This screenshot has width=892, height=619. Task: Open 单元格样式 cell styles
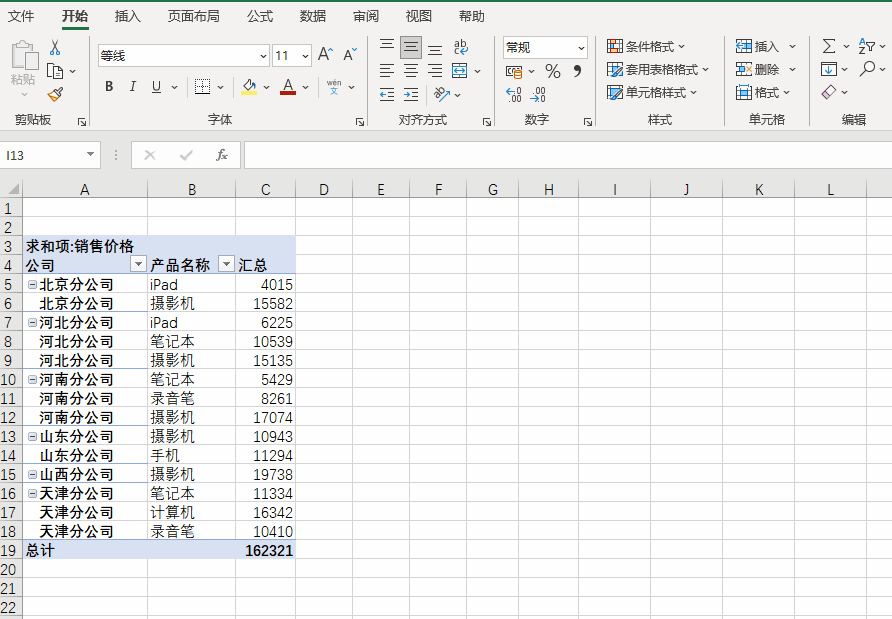tap(652, 92)
